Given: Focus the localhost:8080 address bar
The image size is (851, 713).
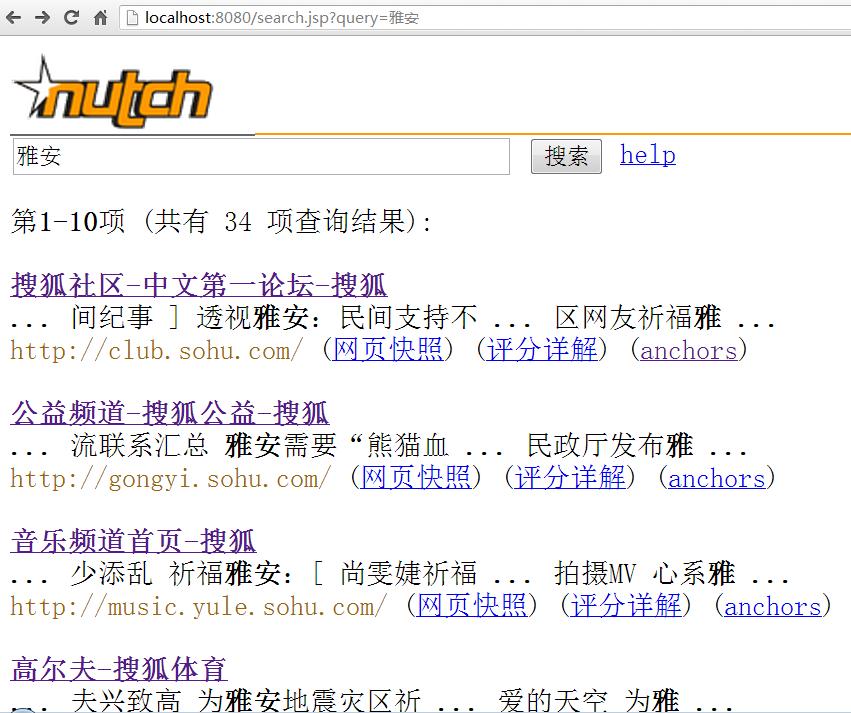Looking at the screenshot, I should [486, 18].
